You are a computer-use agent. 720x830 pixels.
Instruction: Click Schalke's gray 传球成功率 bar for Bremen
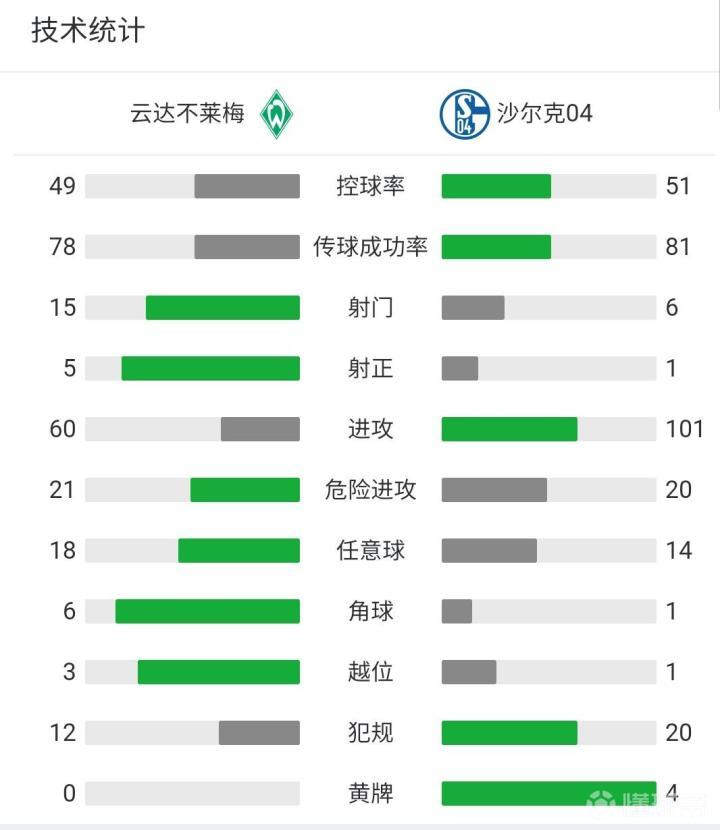tap(247, 247)
